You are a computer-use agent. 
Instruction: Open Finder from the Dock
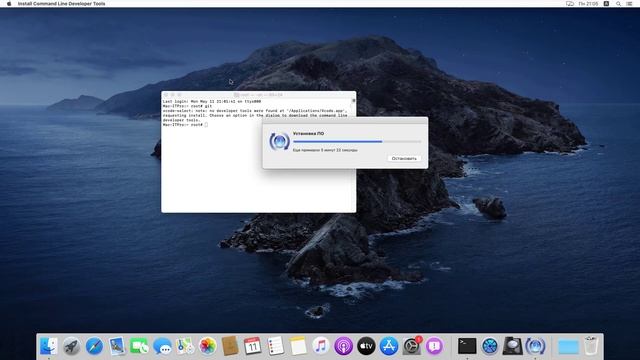point(49,346)
